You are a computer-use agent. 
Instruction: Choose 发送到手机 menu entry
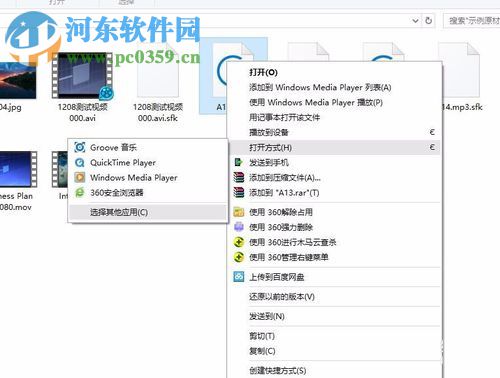coord(334,162)
